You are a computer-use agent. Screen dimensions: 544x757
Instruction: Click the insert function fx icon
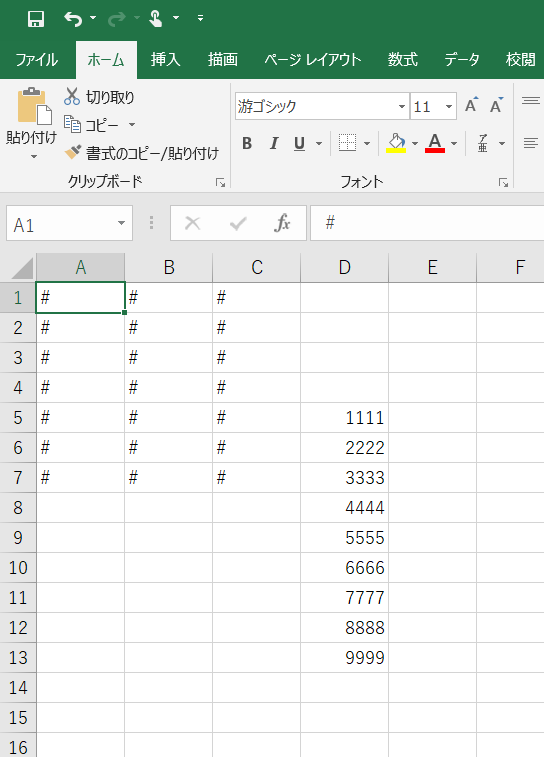282,223
